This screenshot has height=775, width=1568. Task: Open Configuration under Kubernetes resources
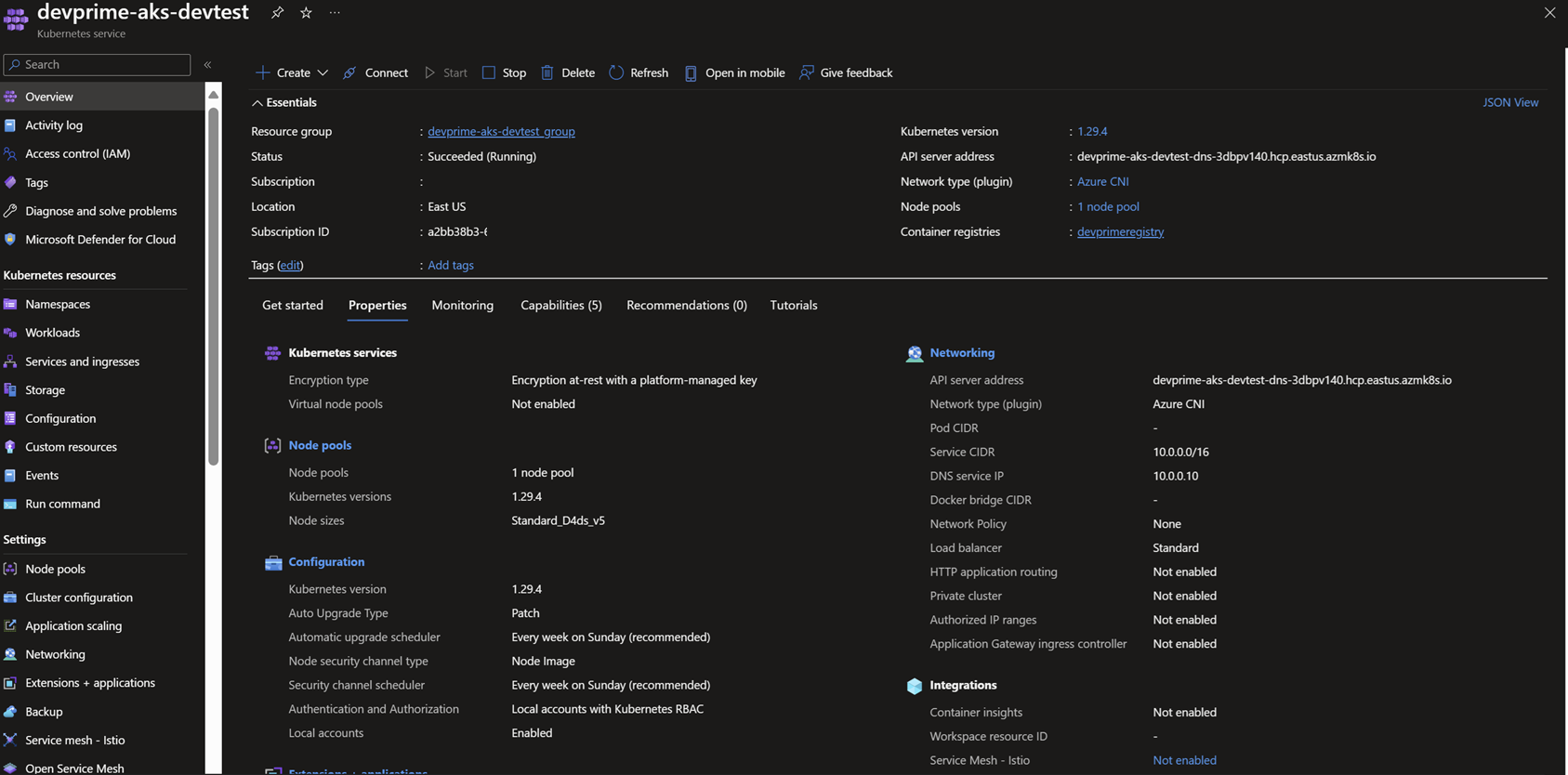(x=60, y=418)
